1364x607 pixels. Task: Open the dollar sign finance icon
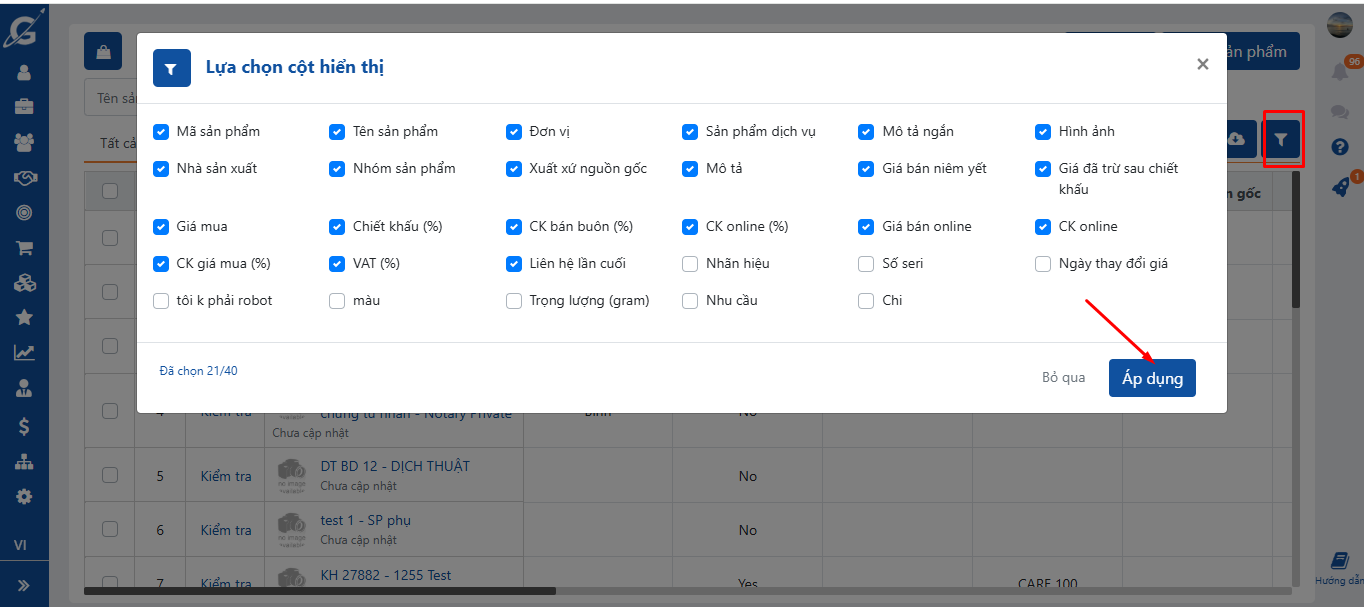[24, 426]
